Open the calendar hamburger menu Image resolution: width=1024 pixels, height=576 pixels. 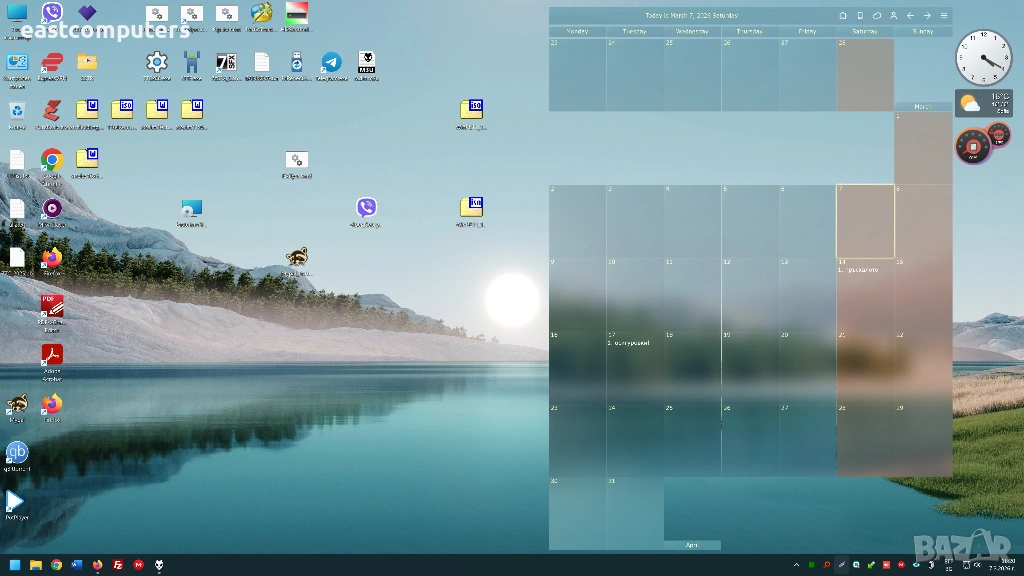click(x=944, y=16)
